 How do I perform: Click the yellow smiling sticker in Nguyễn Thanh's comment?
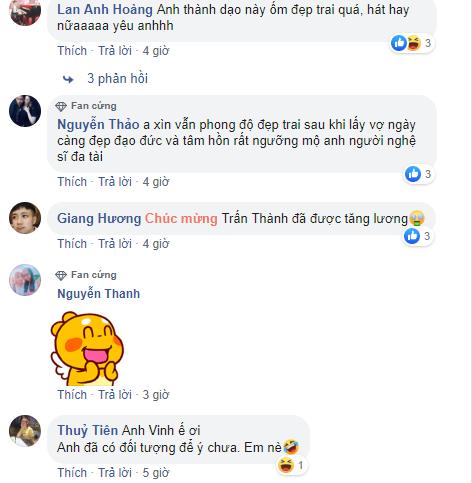(87, 348)
